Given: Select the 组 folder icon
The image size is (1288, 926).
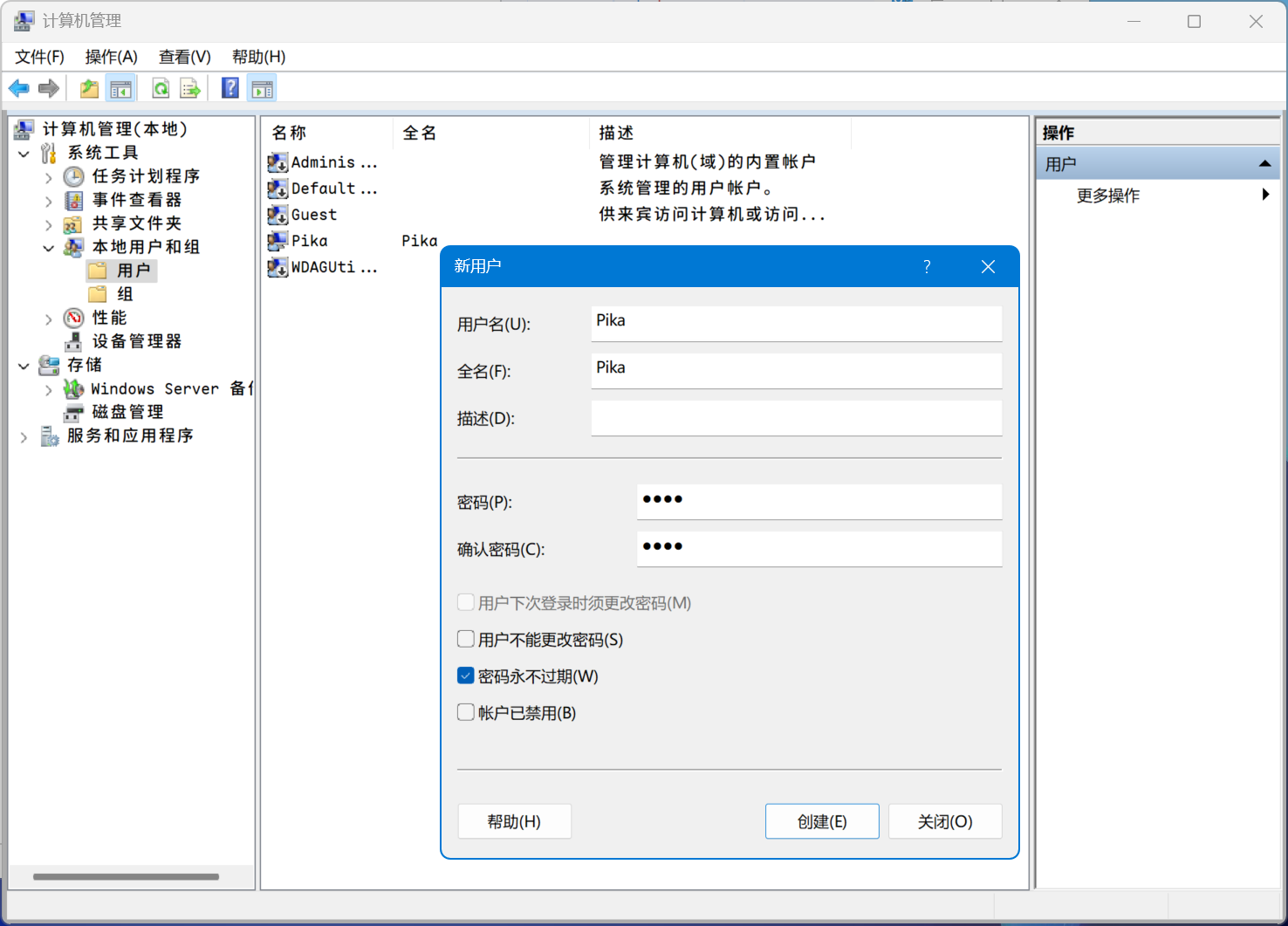Looking at the screenshot, I should (98, 294).
